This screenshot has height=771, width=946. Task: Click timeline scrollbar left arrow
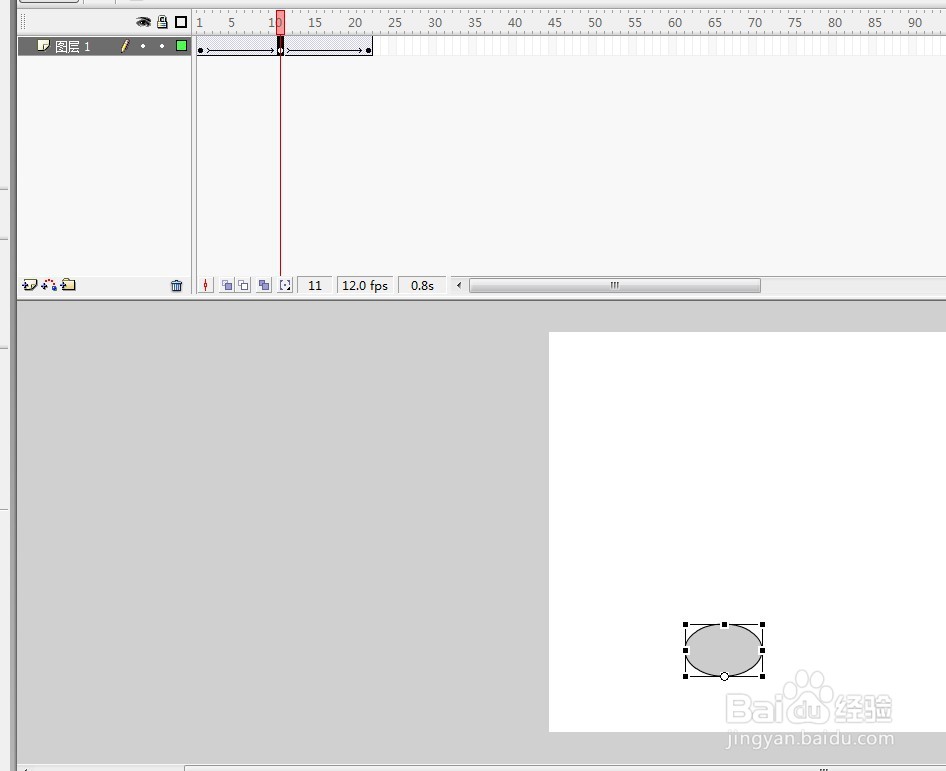(459, 285)
